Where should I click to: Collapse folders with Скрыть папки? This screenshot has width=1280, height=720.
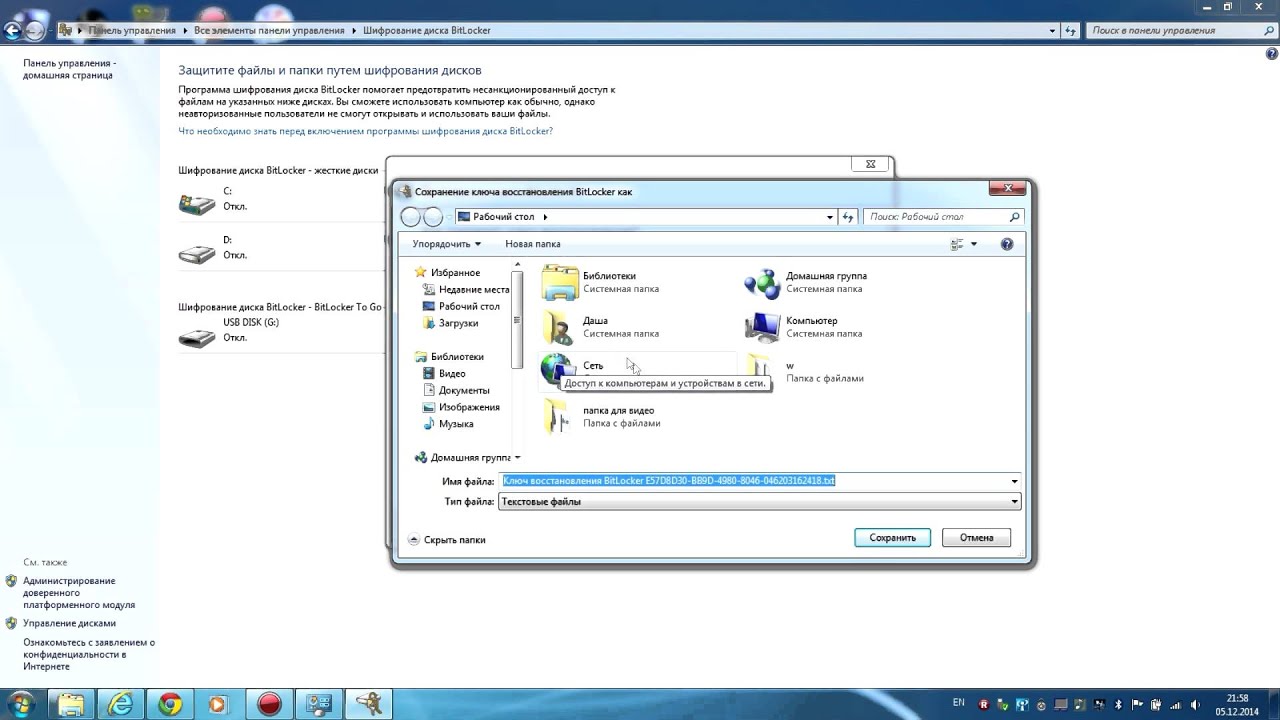point(447,540)
